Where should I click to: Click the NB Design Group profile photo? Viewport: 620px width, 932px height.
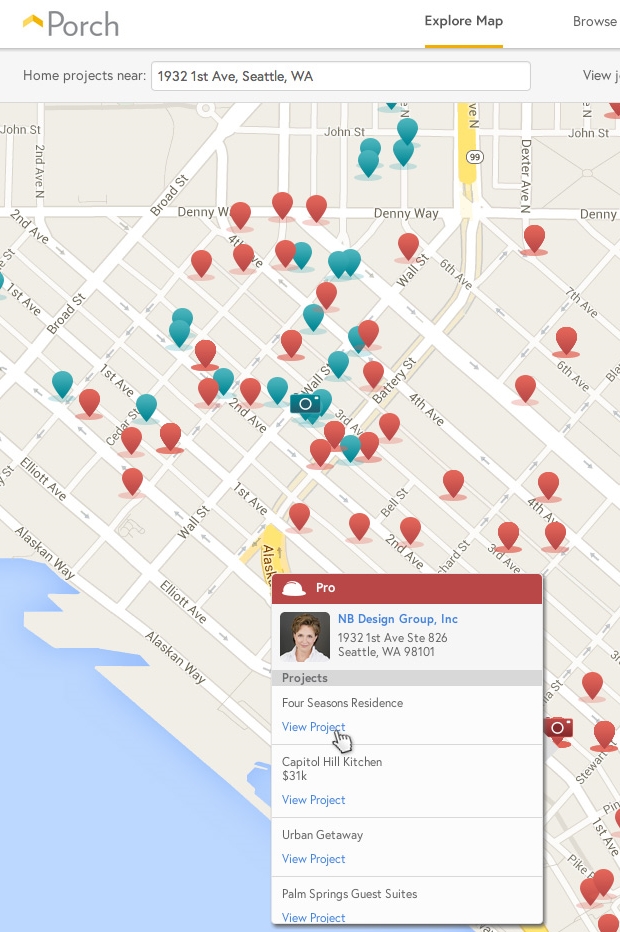(x=305, y=636)
